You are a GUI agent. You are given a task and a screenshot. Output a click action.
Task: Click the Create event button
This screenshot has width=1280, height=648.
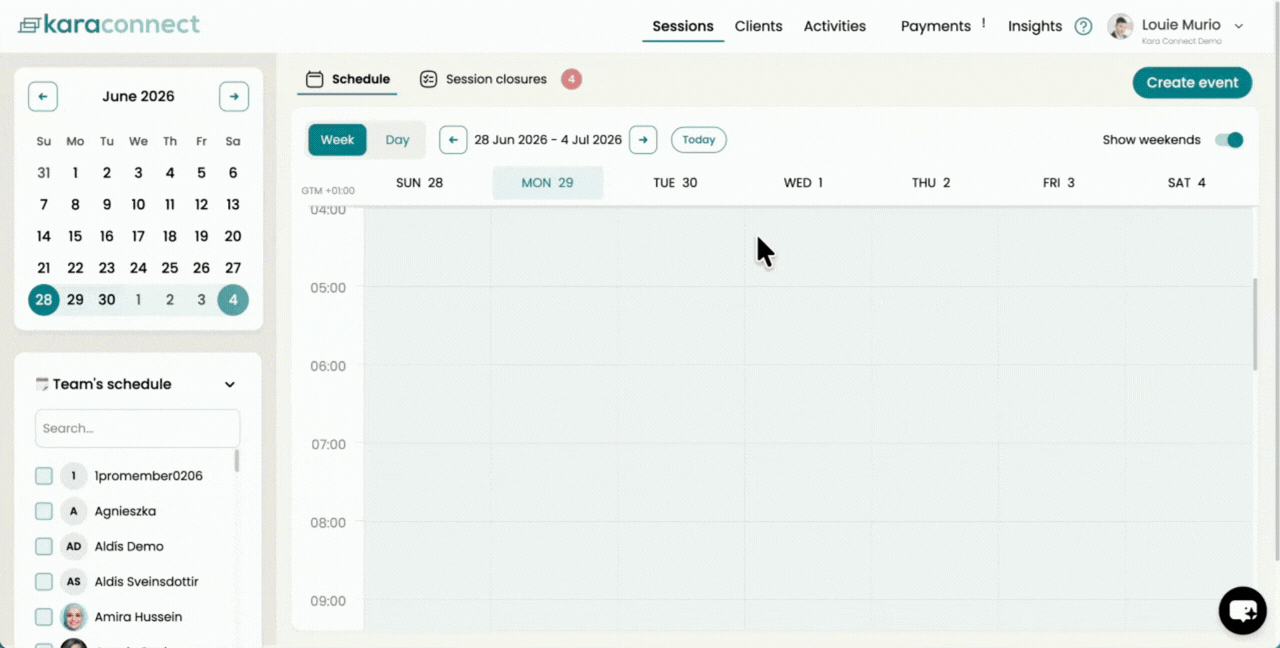(1192, 83)
